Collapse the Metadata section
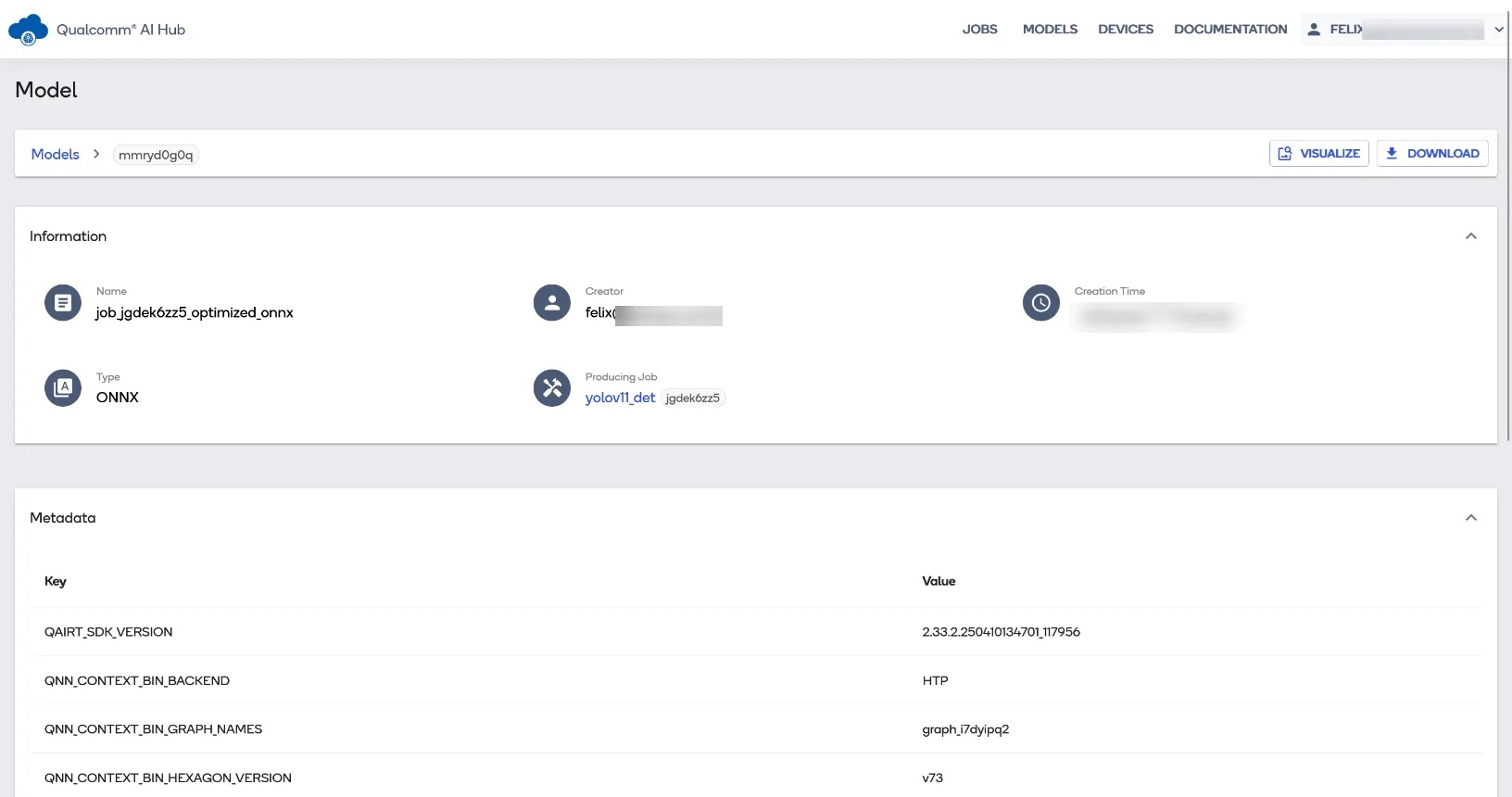Image resolution: width=1512 pixels, height=797 pixels. (x=1471, y=518)
